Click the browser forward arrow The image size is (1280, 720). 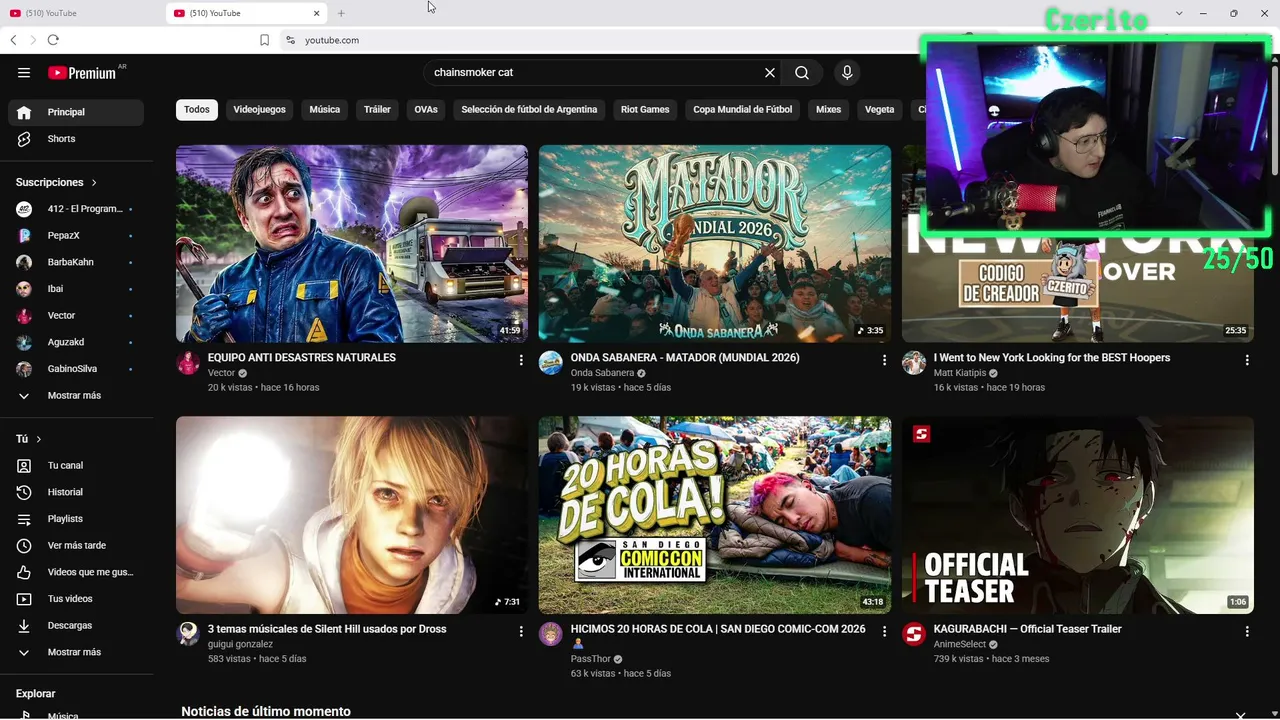coord(33,40)
